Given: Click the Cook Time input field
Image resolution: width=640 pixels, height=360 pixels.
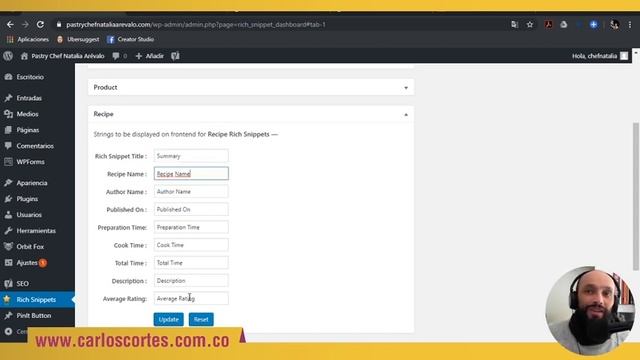Looking at the screenshot, I should 191,245.
